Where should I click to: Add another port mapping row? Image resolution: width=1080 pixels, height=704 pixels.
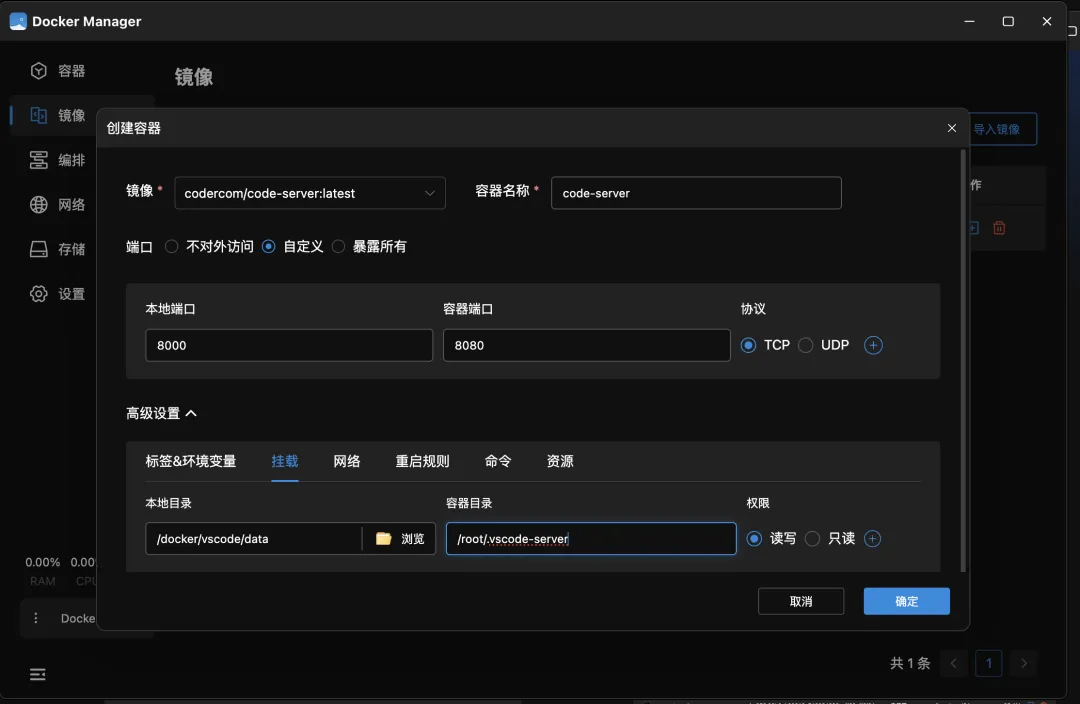[x=873, y=345]
